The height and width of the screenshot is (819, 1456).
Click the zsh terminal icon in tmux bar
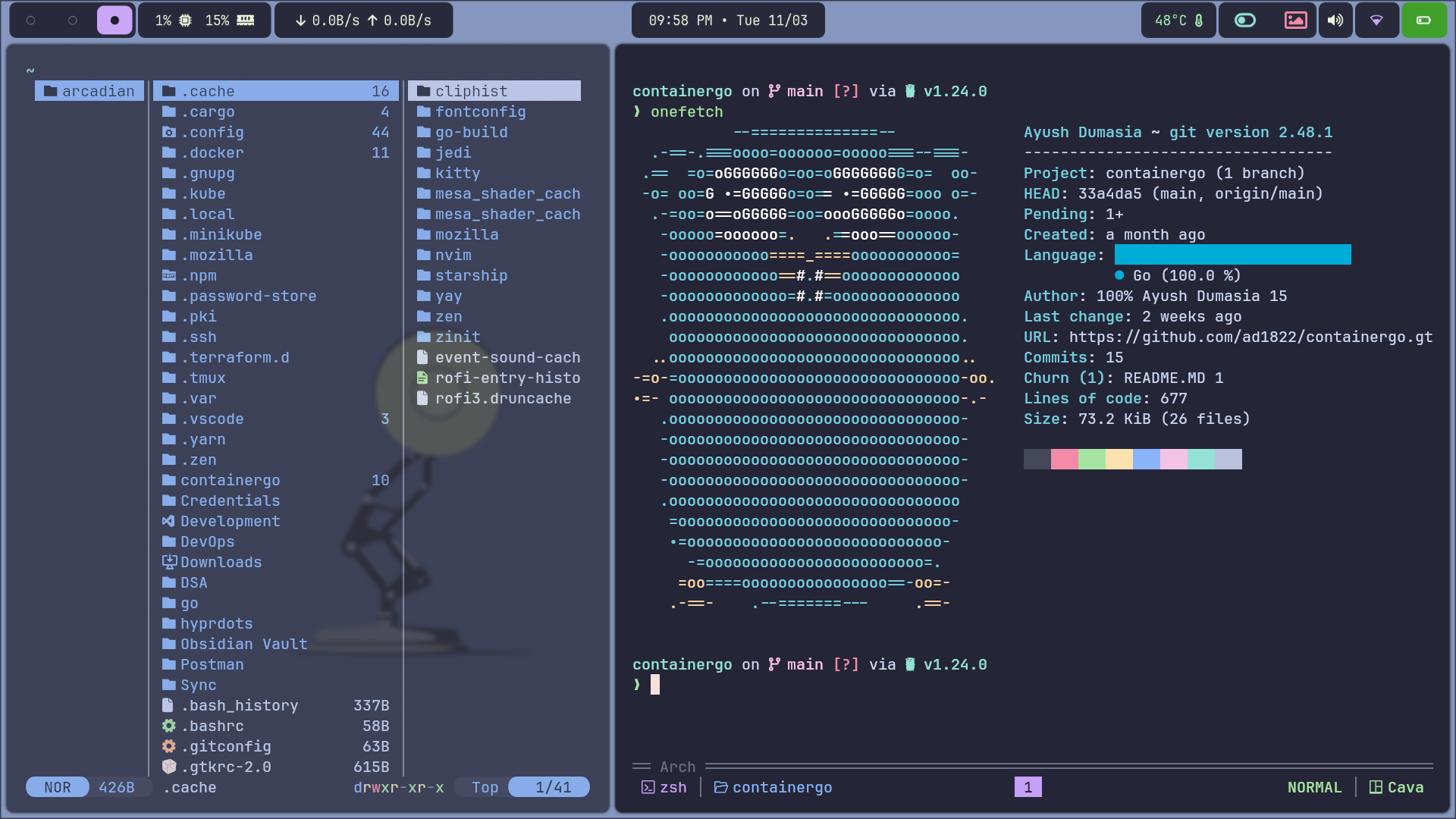(x=648, y=787)
